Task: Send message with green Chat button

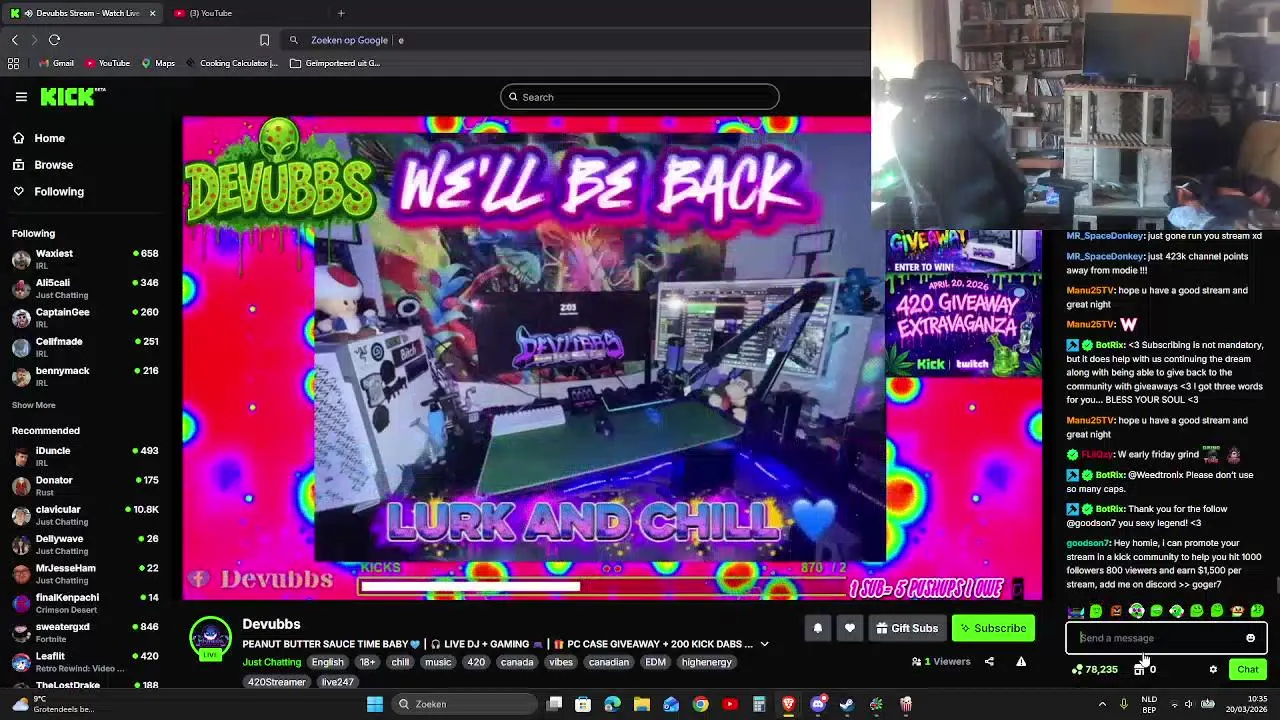Action: 1247,670
